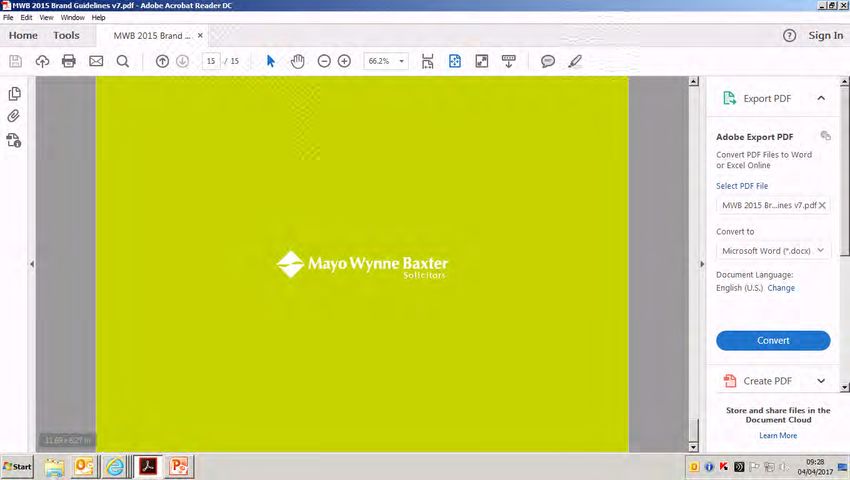Open PowerPoint from the taskbar
850x480 pixels.
click(179, 466)
